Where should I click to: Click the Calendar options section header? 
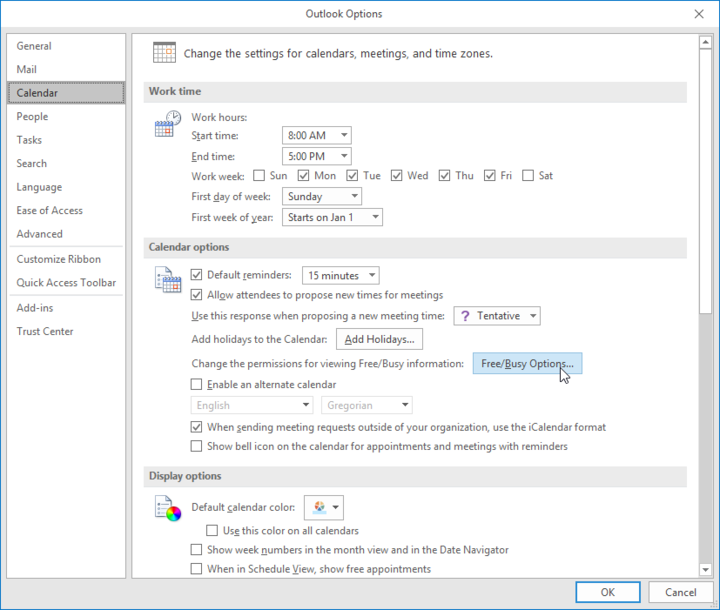[x=415, y=248]
